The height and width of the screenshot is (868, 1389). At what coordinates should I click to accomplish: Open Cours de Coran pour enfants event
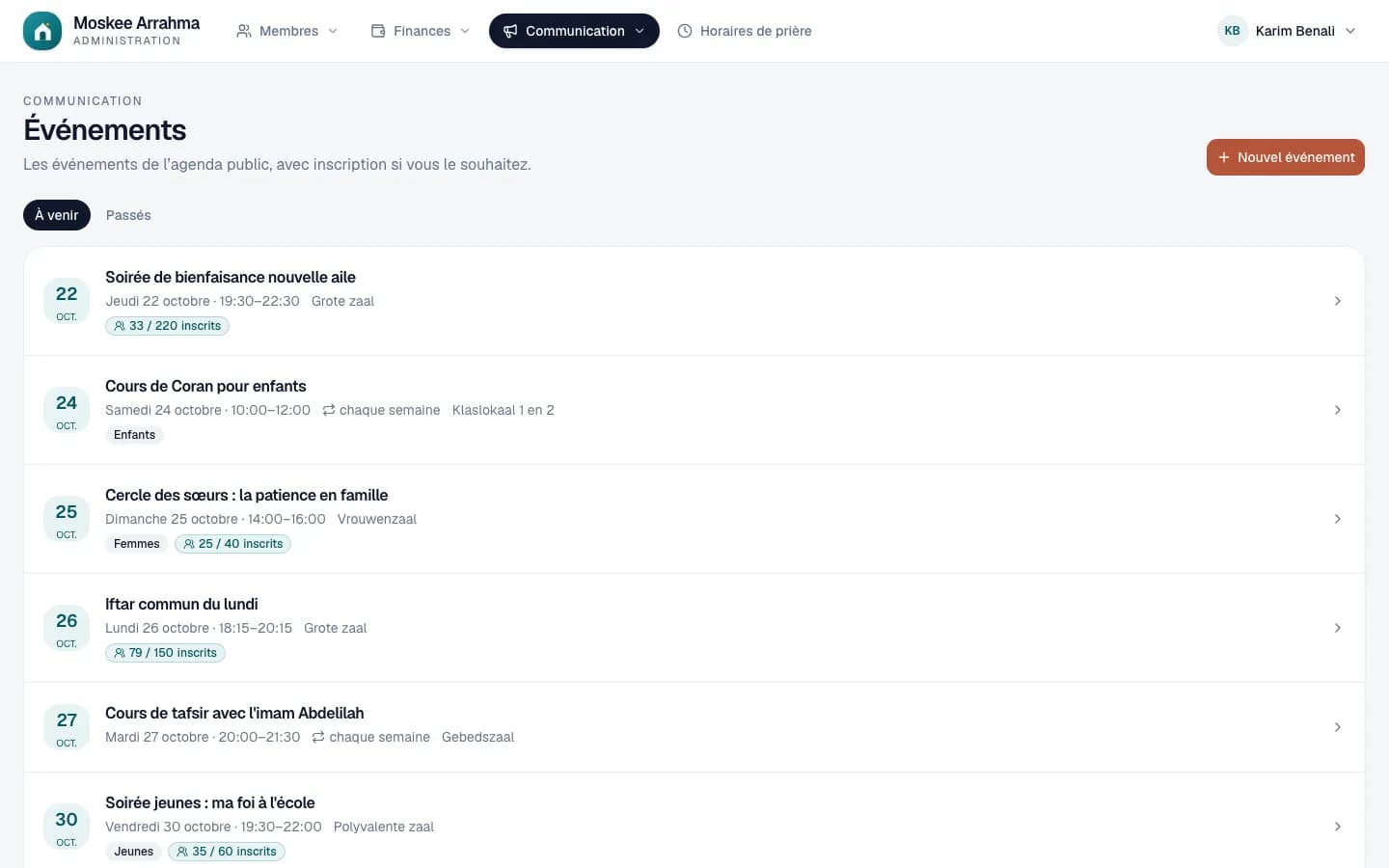coord(205,386)
